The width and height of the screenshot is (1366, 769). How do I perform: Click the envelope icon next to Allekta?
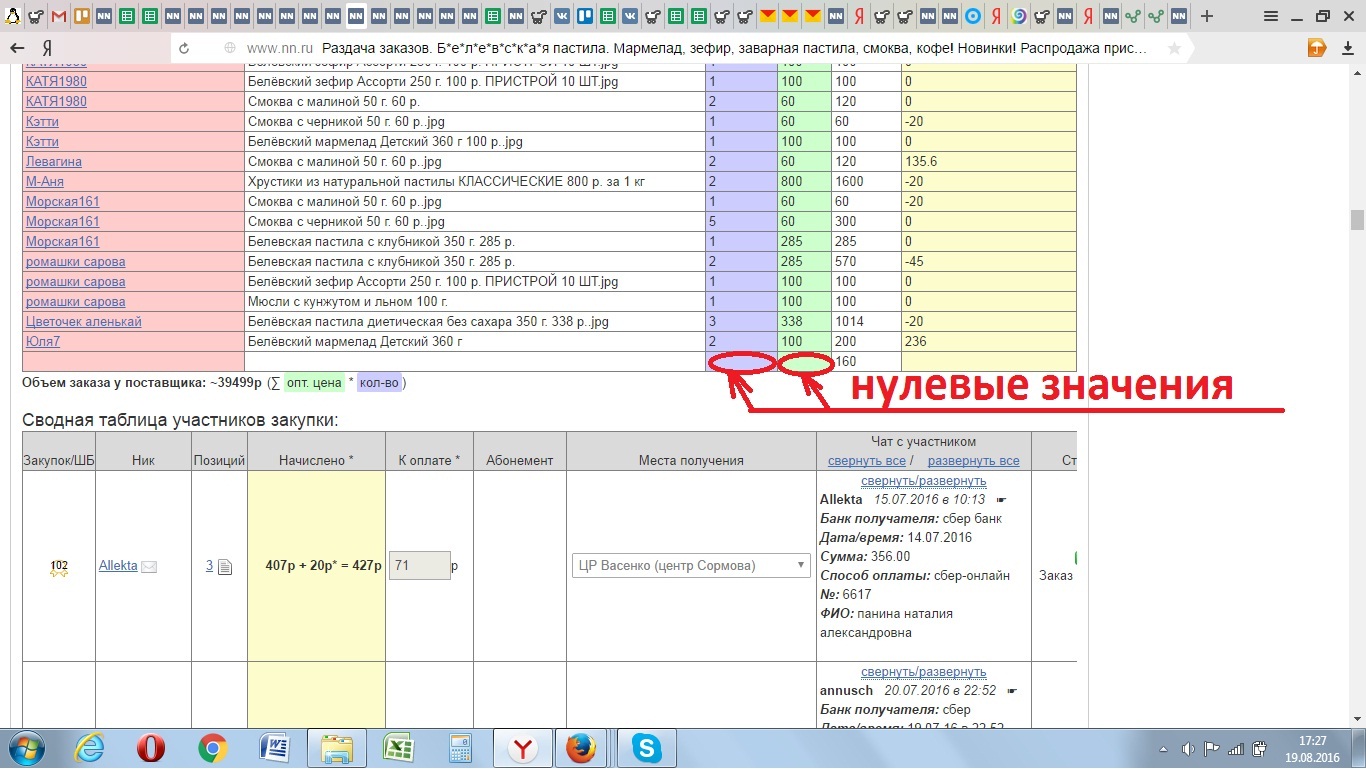click(x=149, y=567)
